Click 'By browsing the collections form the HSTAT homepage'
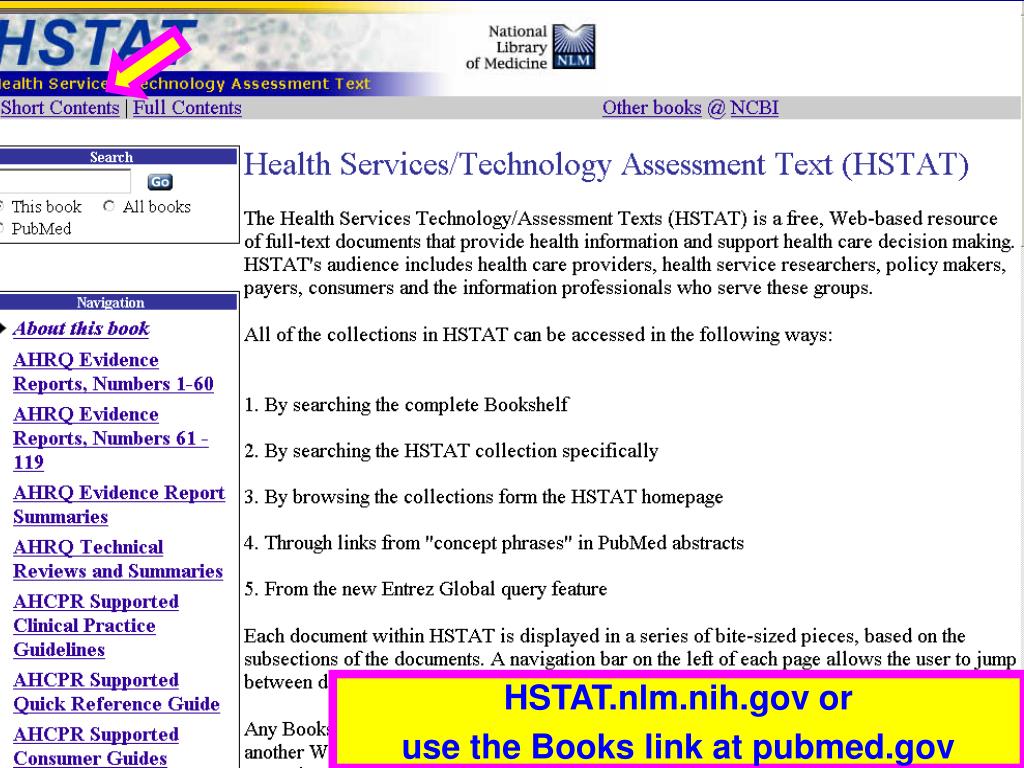The height and width of the screenshot is (768, 1024). click(x=493, y=498)
